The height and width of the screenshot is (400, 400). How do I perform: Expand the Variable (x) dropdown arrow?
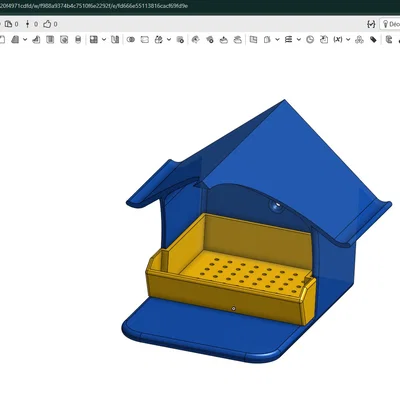(x=348, y=40)
